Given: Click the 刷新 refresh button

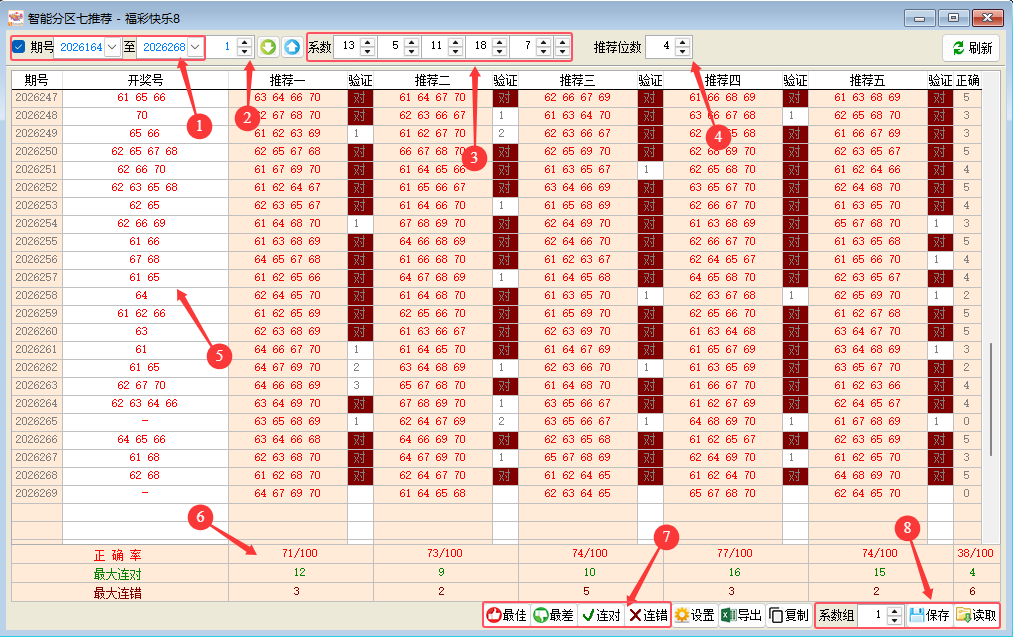Looking at the screenshot, I should (x=972, y=48).
